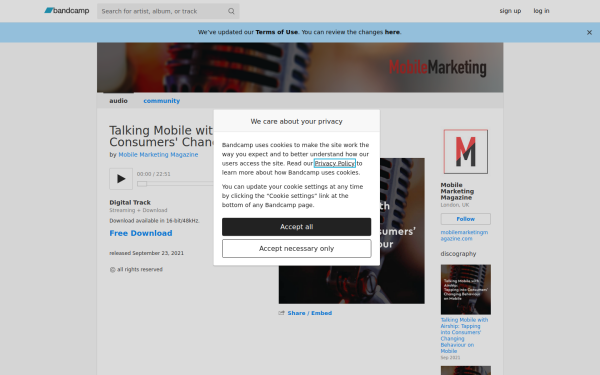This screenshot has height=375, width=600.
Task: Switch to the audio tab
Action: click(118, 101)
